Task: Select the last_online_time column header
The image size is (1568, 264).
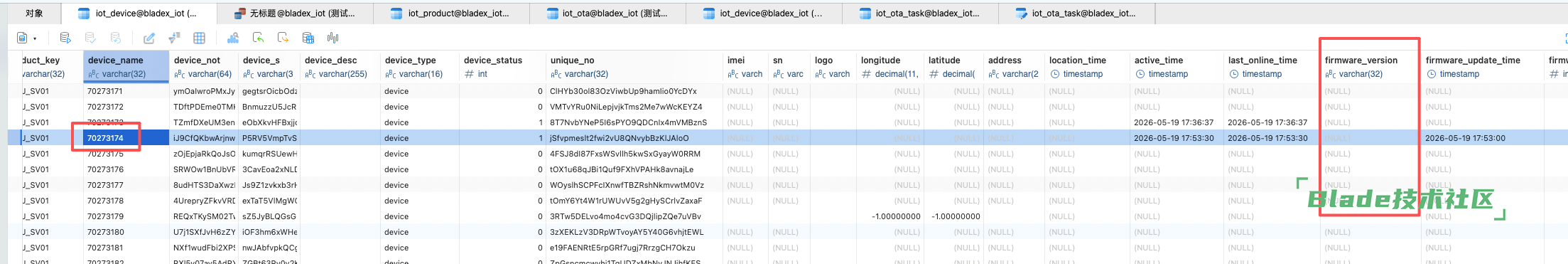Action: coord(1272,67)
